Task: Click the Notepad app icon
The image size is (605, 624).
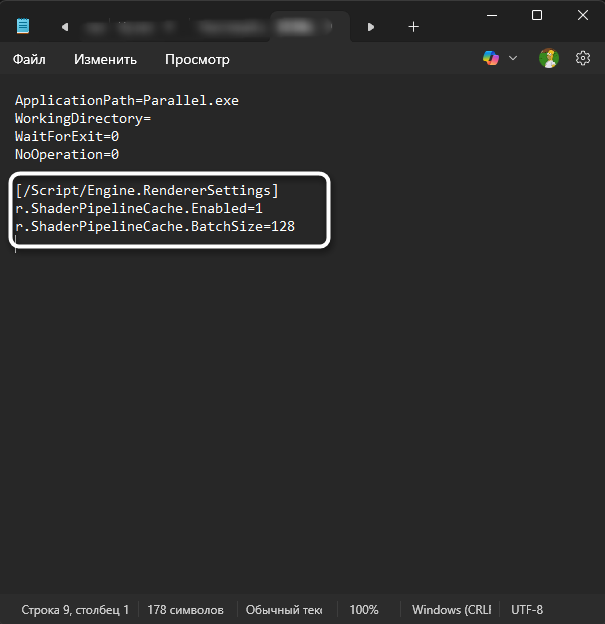Action: pyautogui.click(x=23, y=26)
